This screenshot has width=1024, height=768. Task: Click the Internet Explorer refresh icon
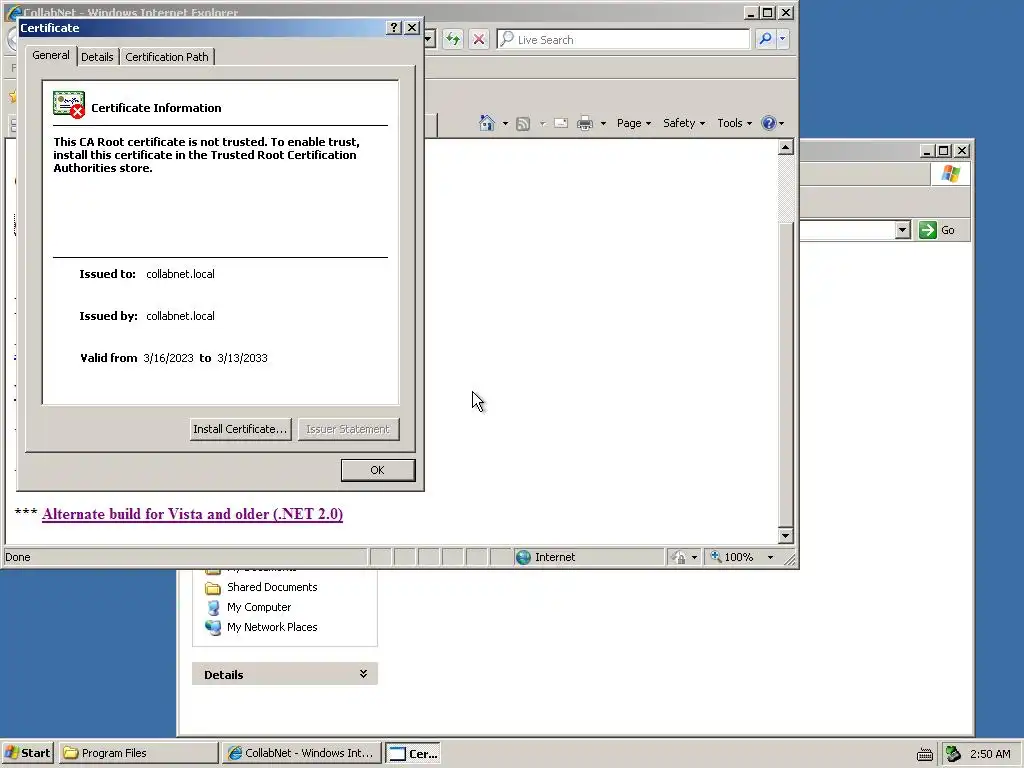coord(453,39)
